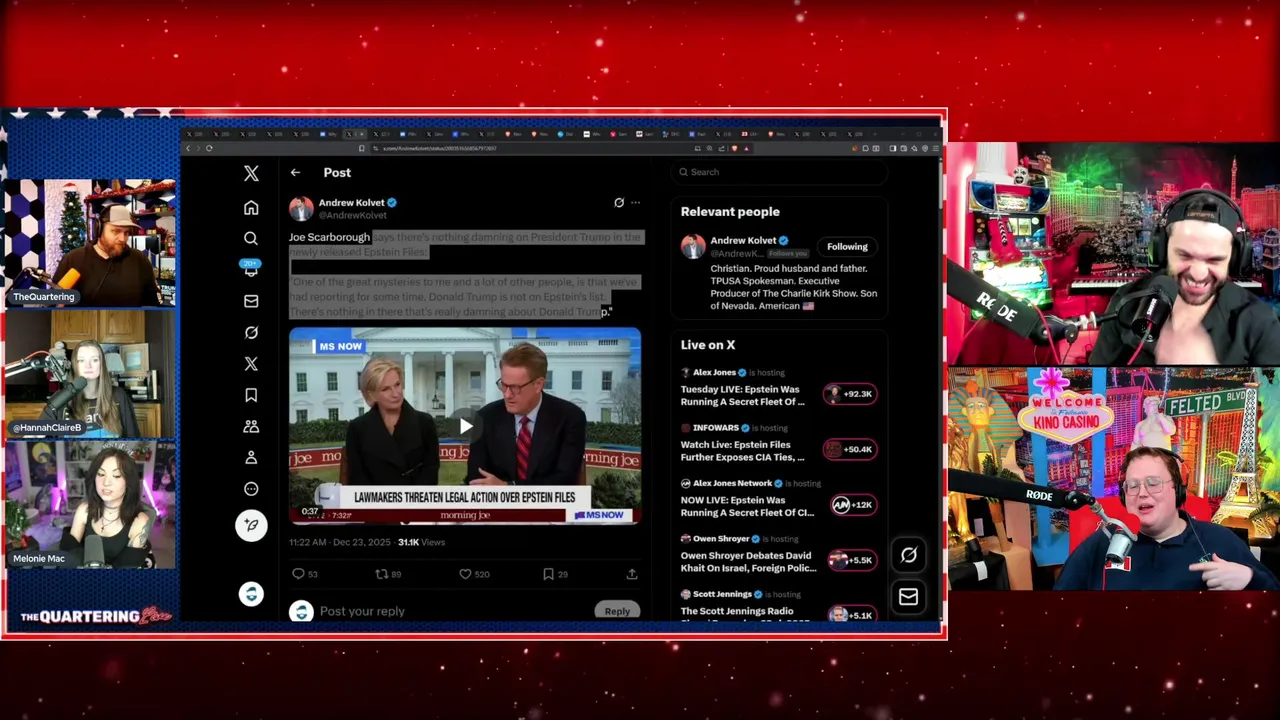Image resolution: width=1280 pixels, height=720 pixels.
Task: Click reply icon showing 53
Action: [304, 574]
